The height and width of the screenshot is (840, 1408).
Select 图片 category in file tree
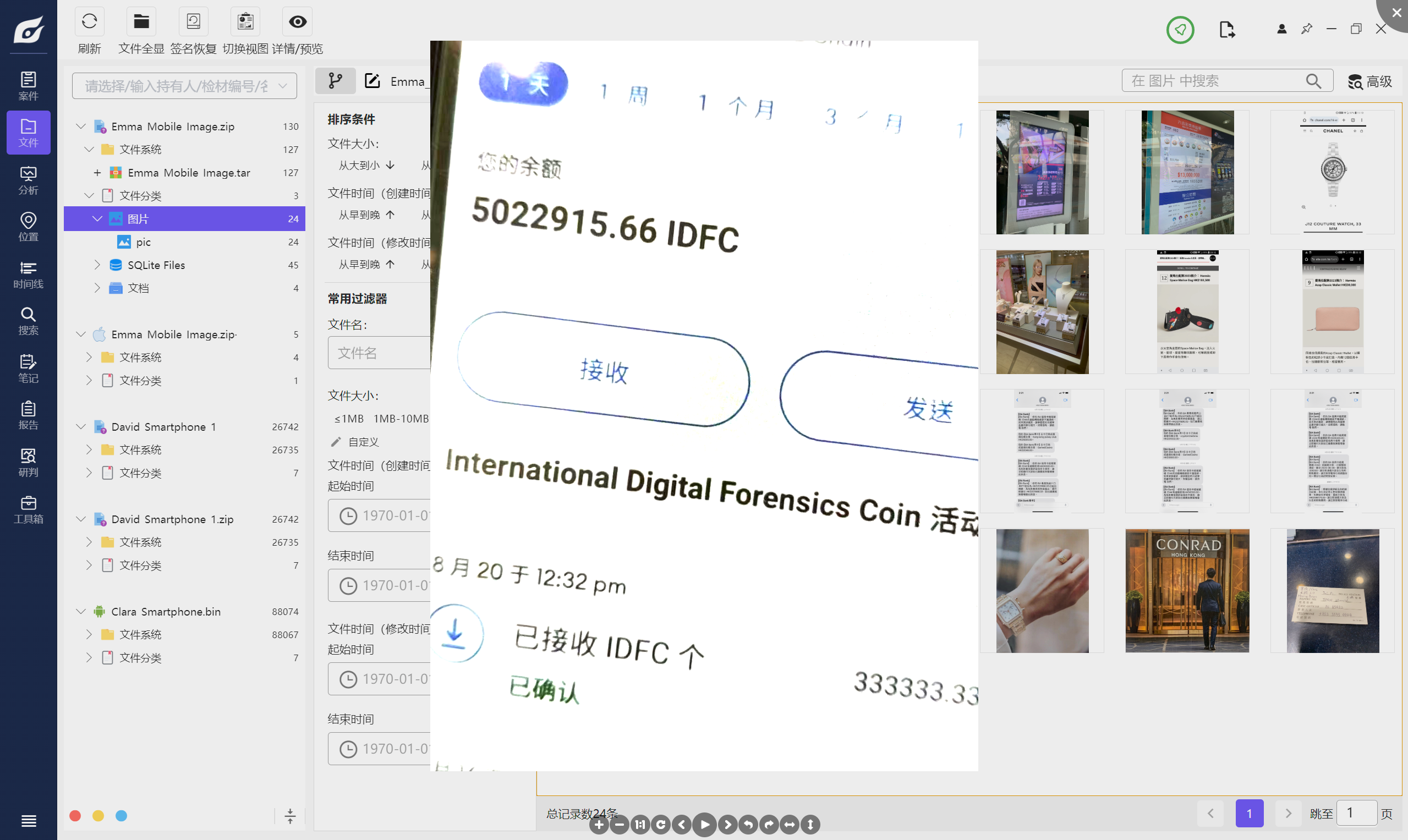(x=138, y=218)
